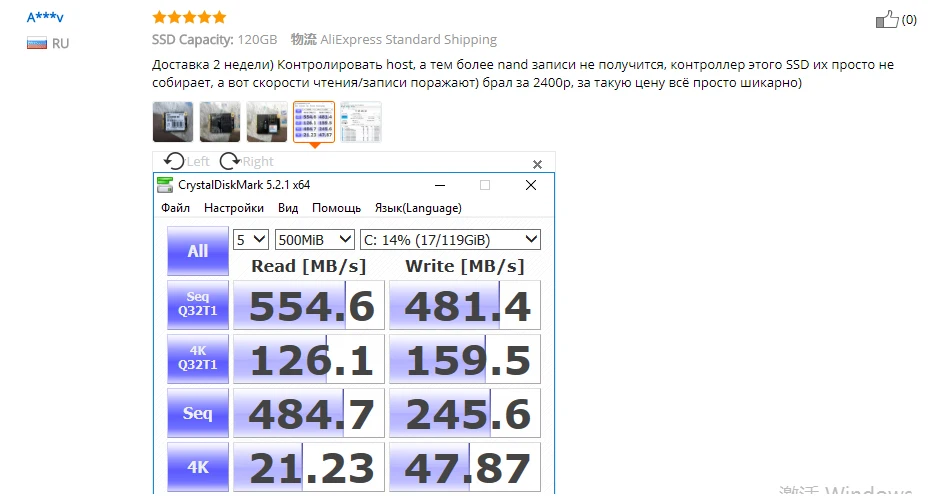Click AliExpress Standard Shipping text

click(408, 40)
